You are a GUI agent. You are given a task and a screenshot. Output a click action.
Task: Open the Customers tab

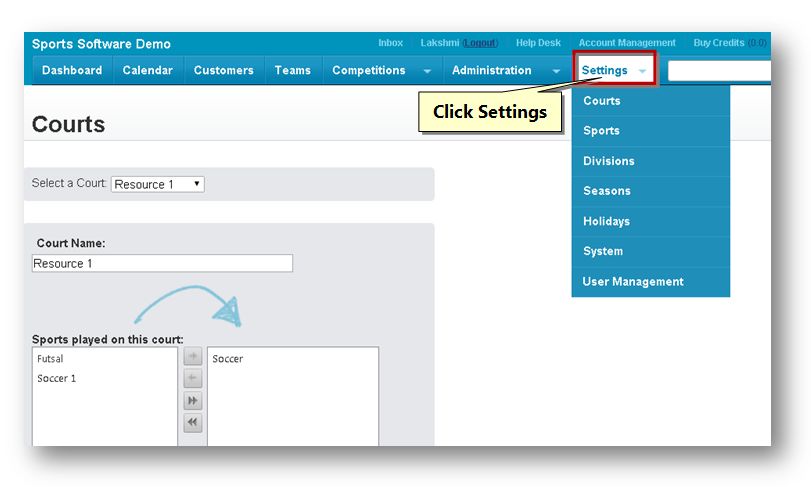[x=223, y=70]
